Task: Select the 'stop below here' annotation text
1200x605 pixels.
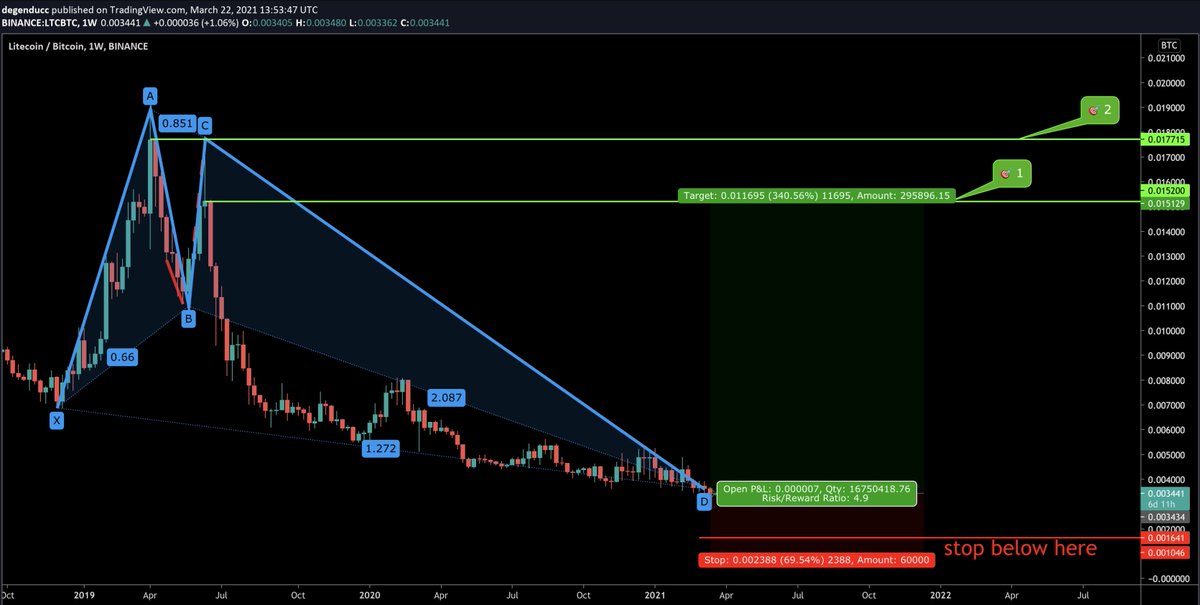Action: (1020, 548)
